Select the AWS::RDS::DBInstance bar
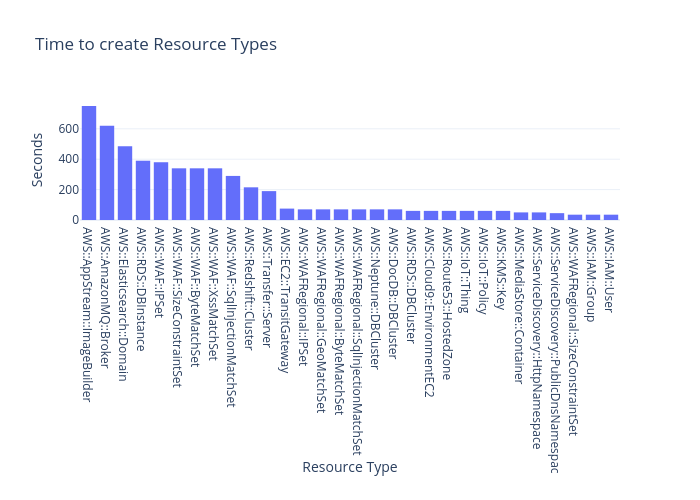This screenshot has width=700, height=500. tap(143, 190)
